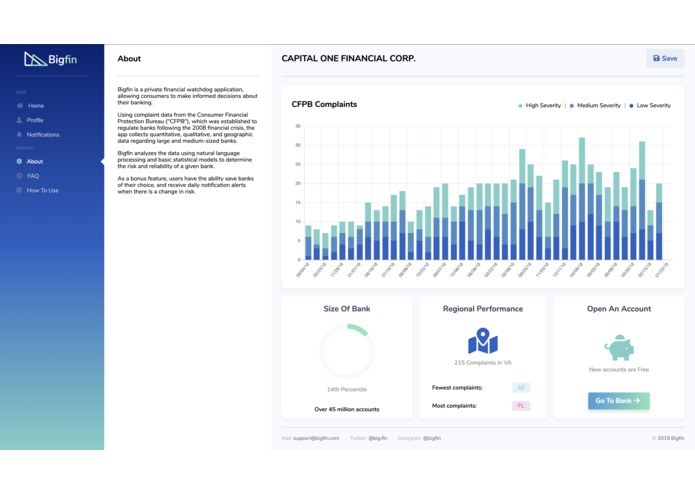Click the Open An Account card title
The width and height of the screenshot is (695, 494).
[619, 309]
